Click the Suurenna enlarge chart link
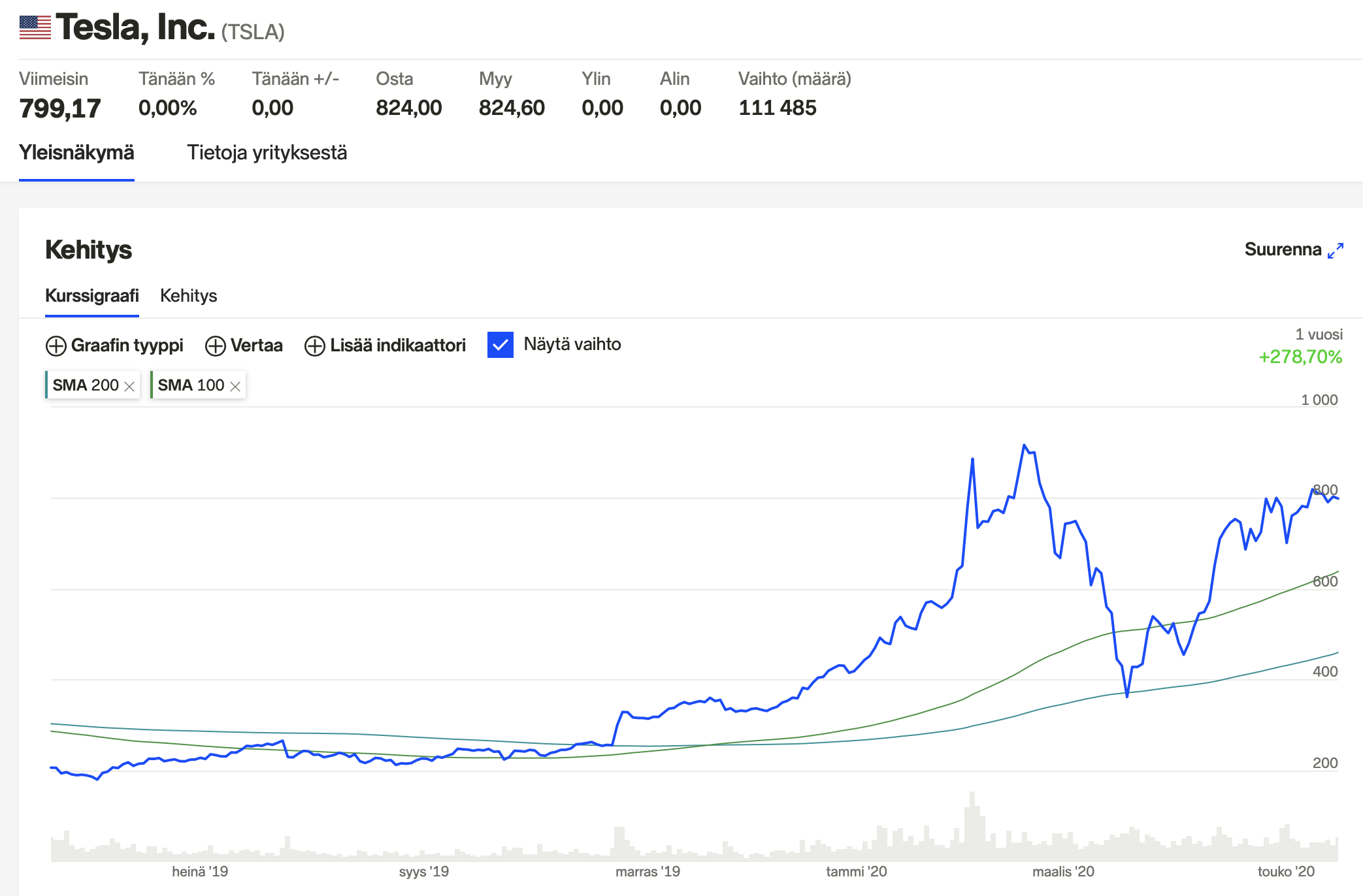1363x896 pixels. (1283, 249)
